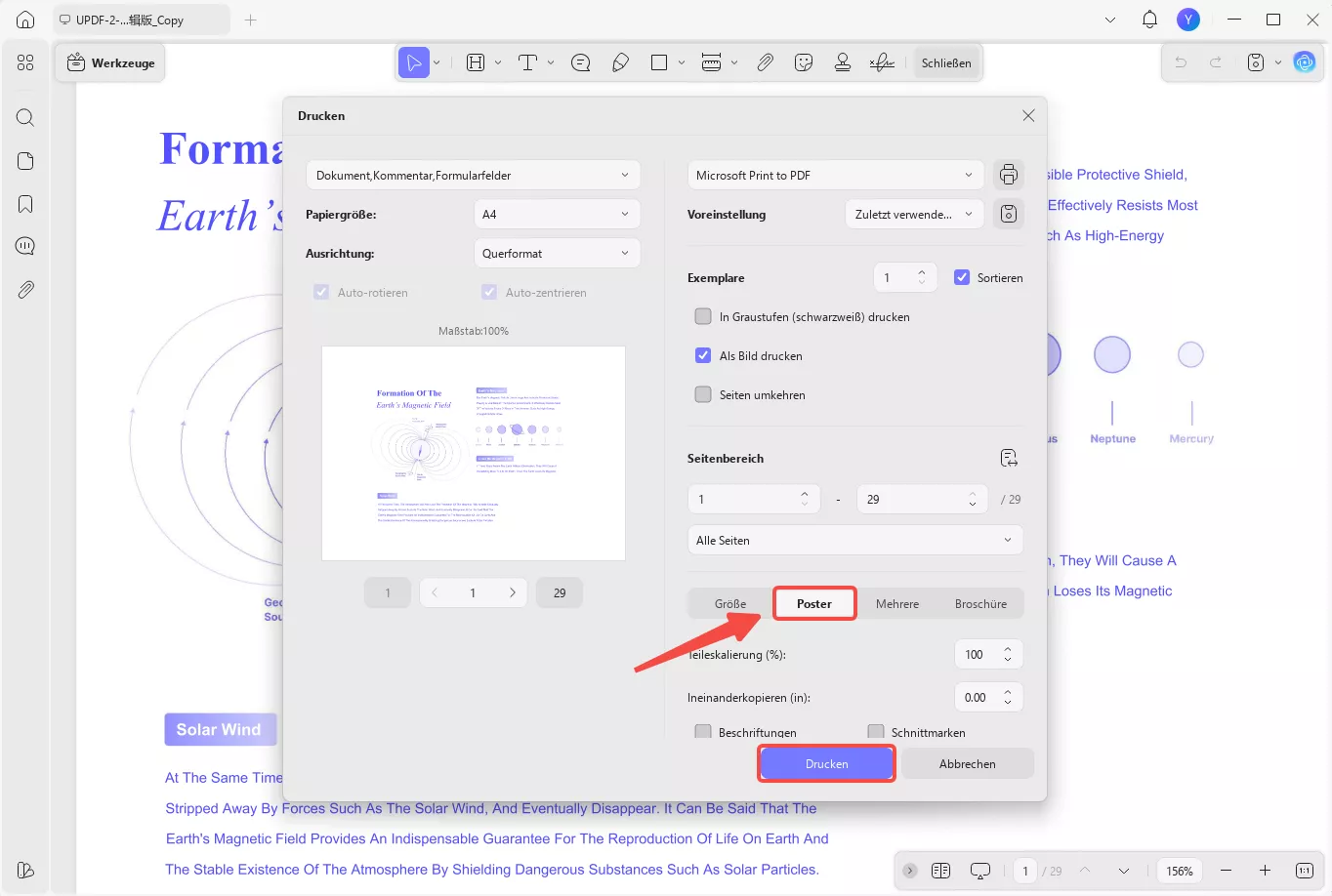Screen dimensions: 1332x896
Task: Adjust the Ineinanderkopieren overlap stepper
Action: (x=1008, y=697)
